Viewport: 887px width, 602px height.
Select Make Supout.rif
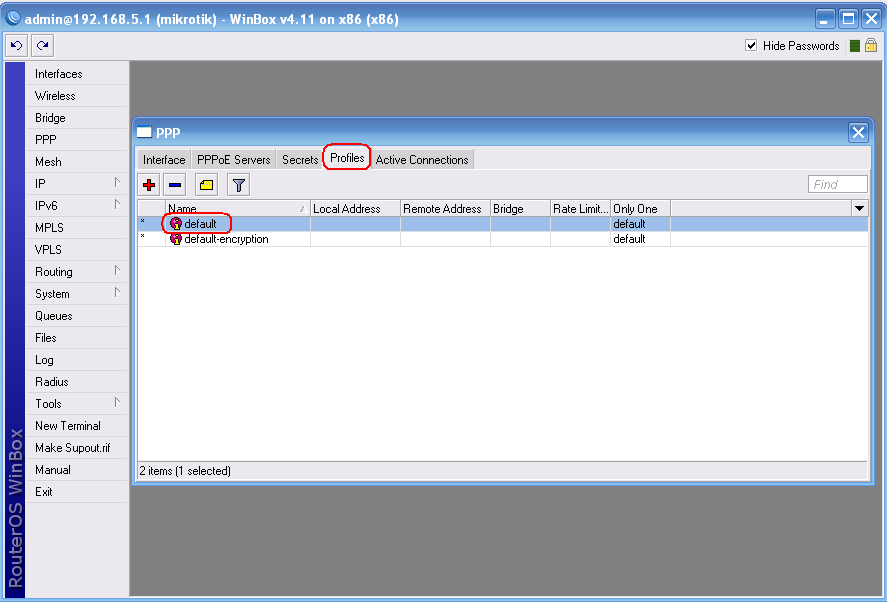click(x=76, y=448)
